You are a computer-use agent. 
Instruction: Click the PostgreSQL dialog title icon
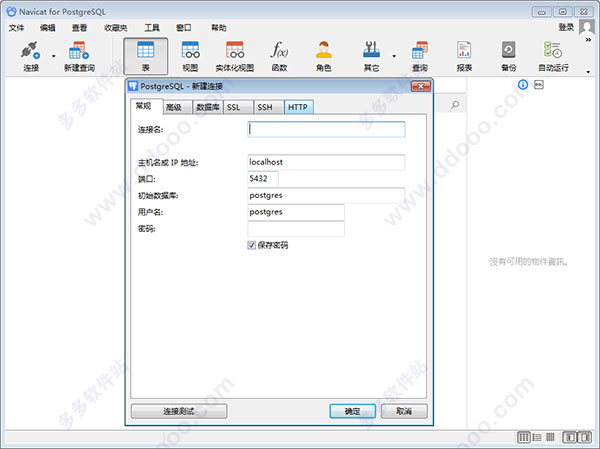coord(133,86)
